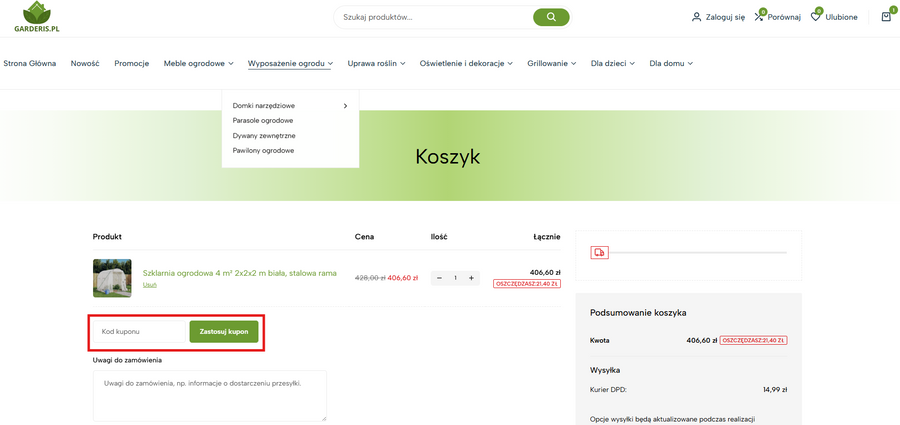Select Pawilony ogrodowe from submenu

click(263, 150)
